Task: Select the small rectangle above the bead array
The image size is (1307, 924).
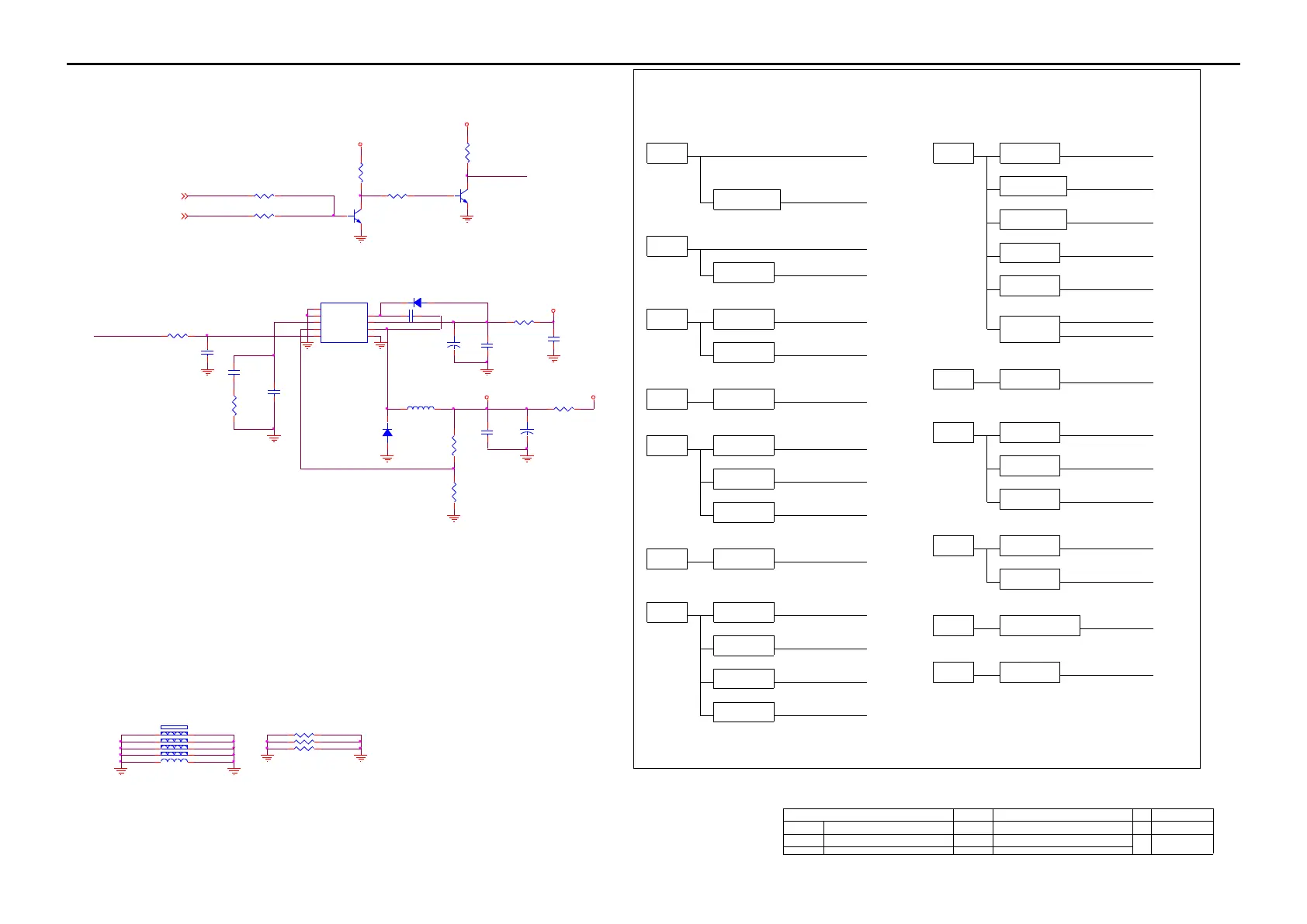Action: coord(174,728)
